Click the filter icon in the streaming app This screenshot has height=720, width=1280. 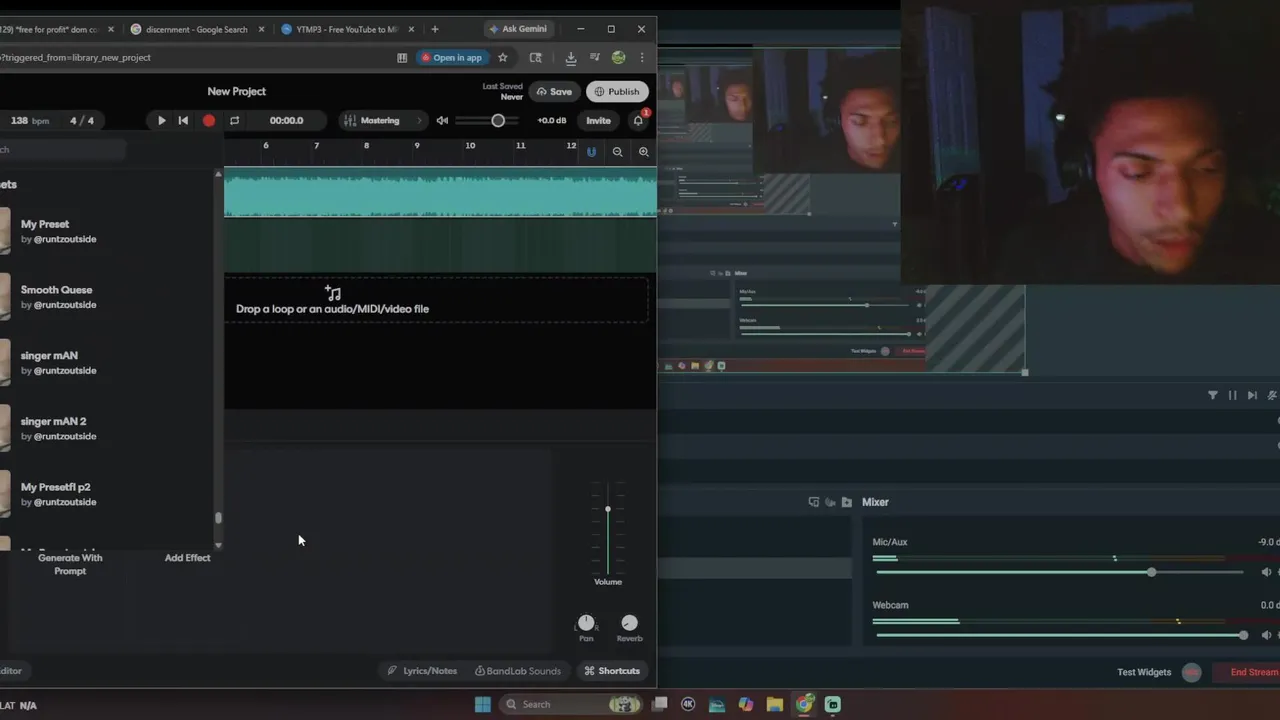(1213, 395)
